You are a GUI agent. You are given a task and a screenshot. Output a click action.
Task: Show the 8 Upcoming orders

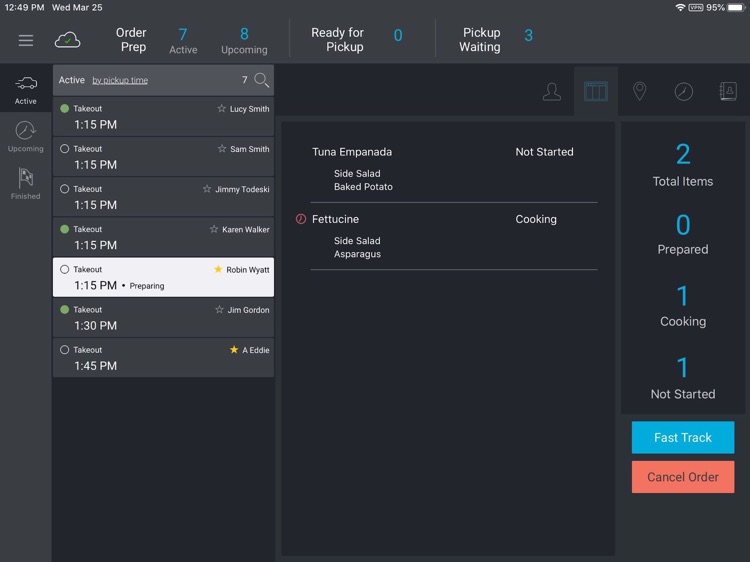pyautogui.click(x=244, y=41)
